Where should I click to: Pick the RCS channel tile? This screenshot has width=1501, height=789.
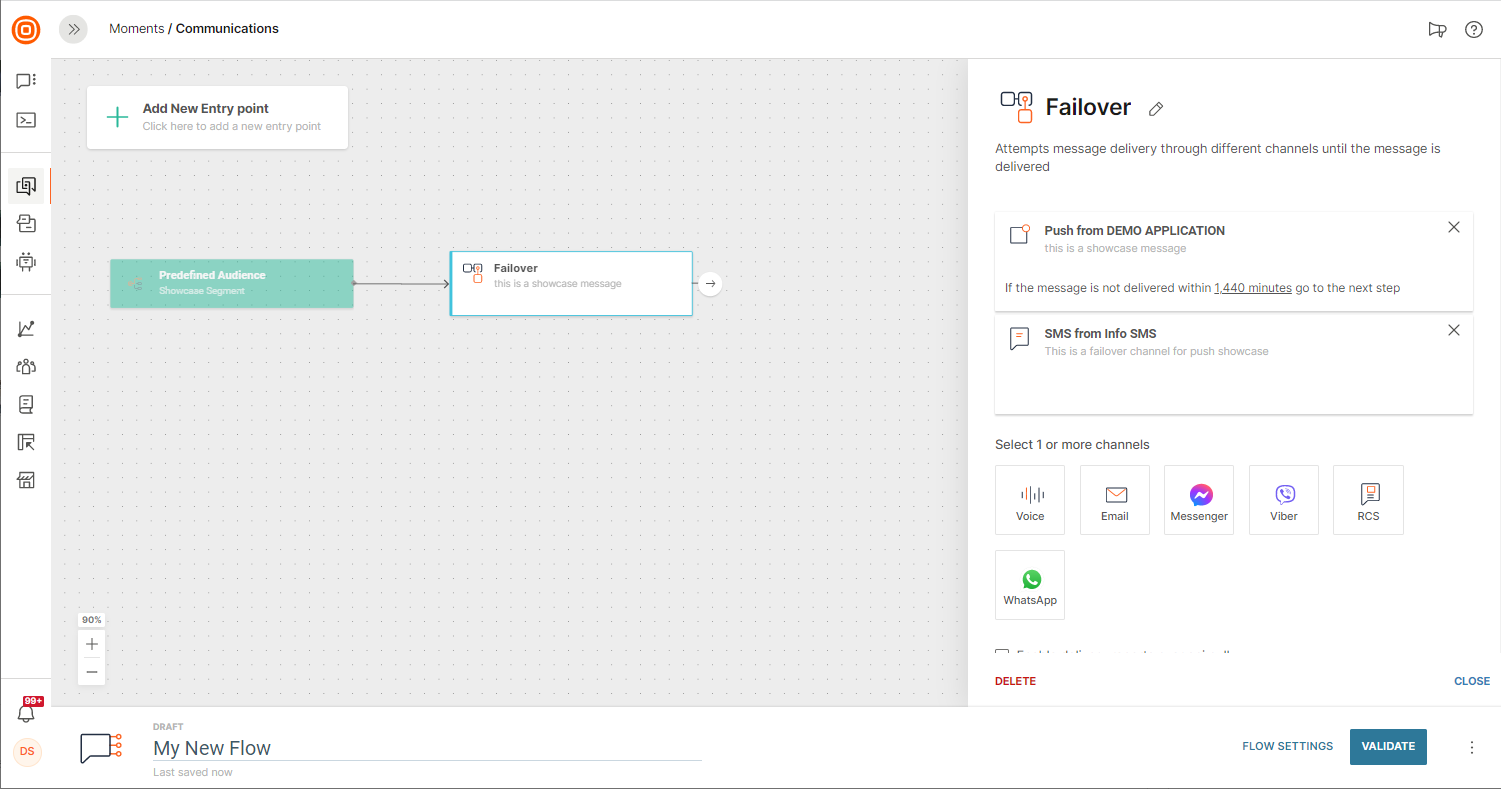[1367, 500]
